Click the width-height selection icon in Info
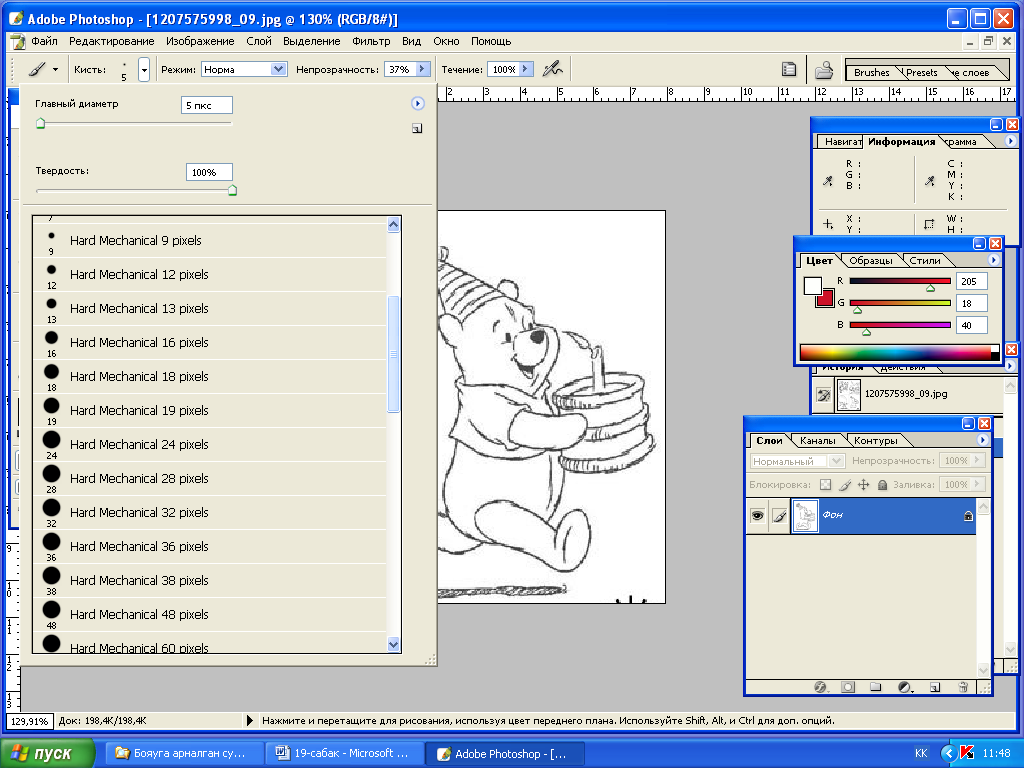This screenshot has width=1024, height=768. pyautogui.click(x=929, y=224)
